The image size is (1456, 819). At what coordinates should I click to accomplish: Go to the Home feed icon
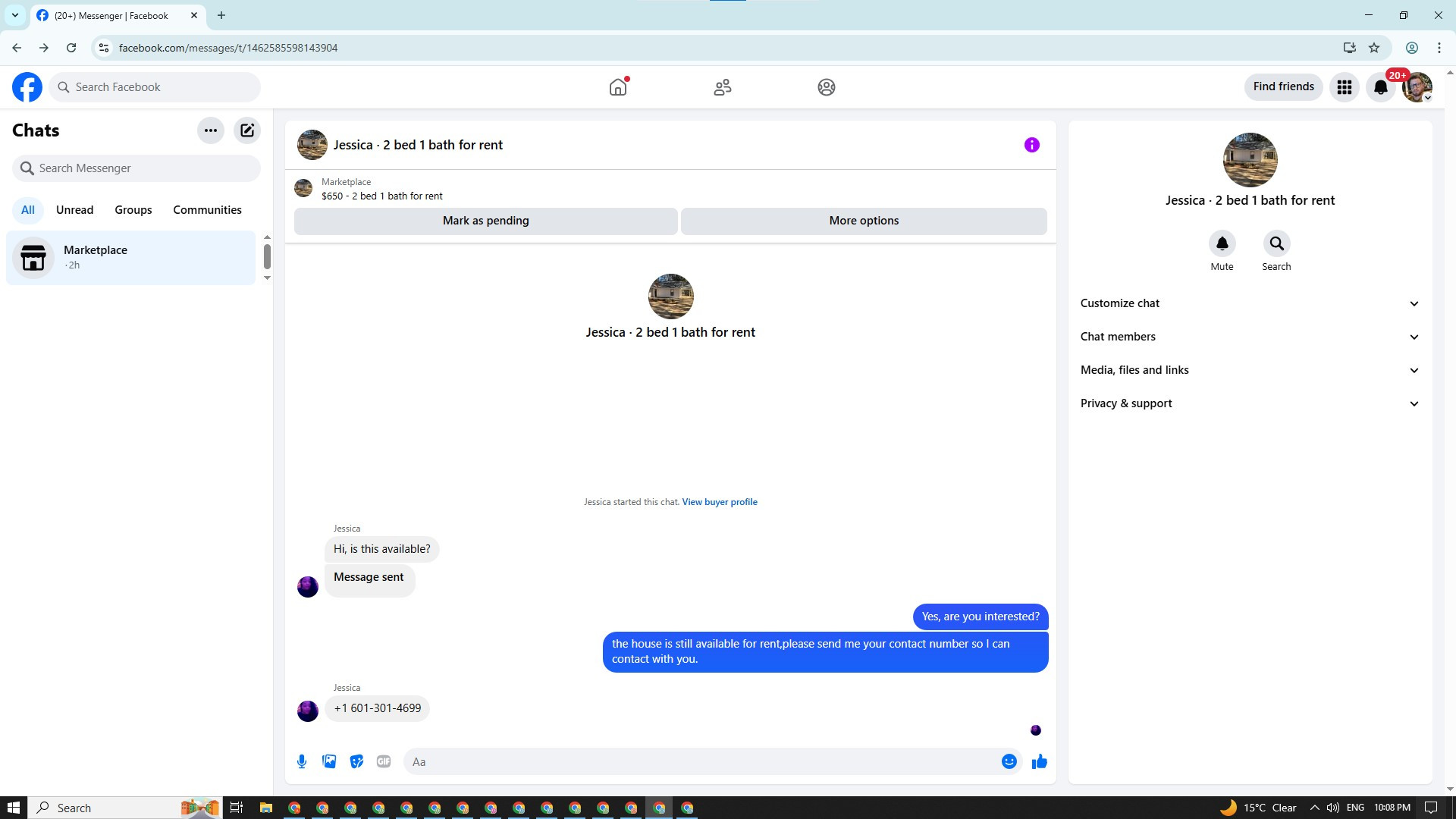(x=618, y=87)
